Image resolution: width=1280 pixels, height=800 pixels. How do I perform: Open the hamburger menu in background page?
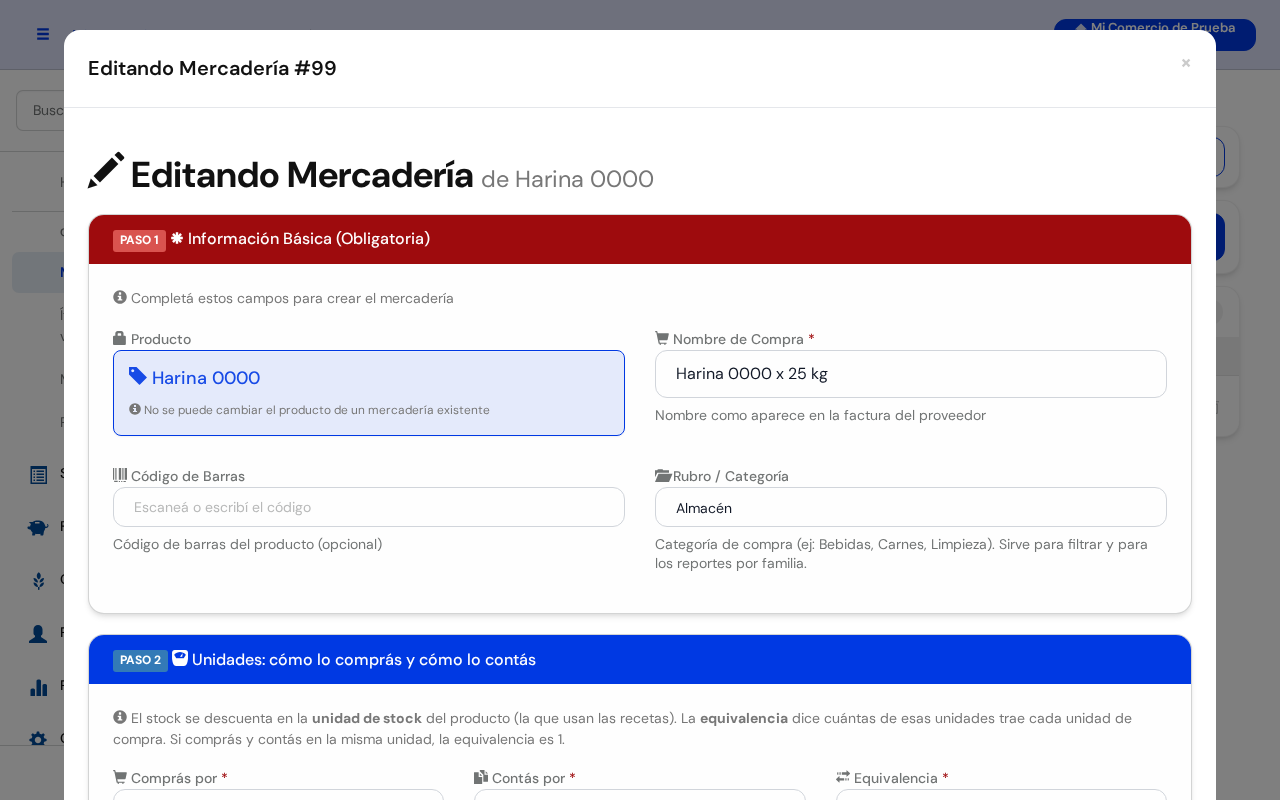[43, 34]
